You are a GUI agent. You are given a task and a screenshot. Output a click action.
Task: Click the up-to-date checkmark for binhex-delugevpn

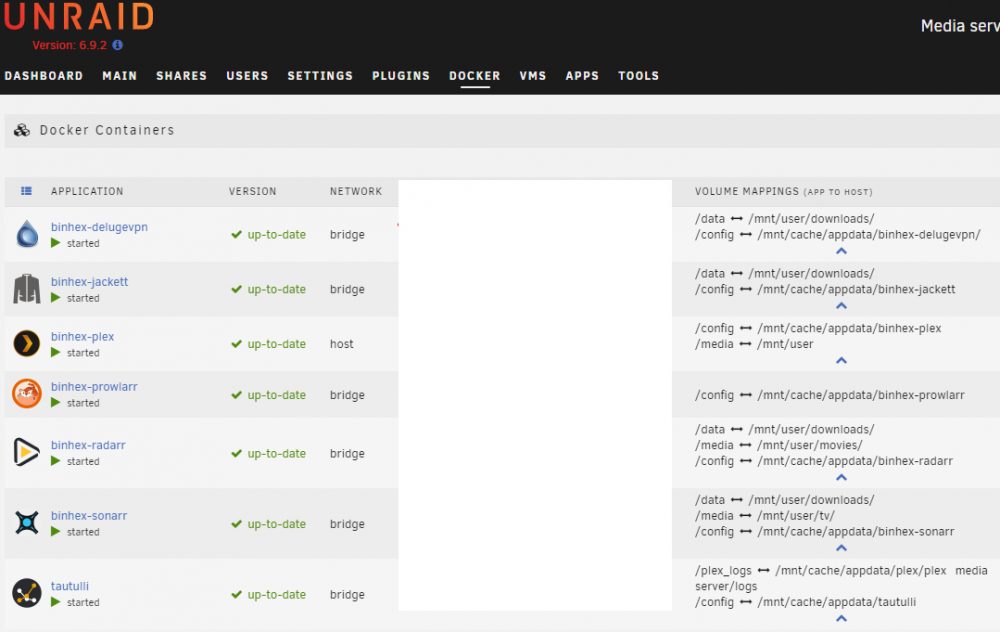click(237, 235)
